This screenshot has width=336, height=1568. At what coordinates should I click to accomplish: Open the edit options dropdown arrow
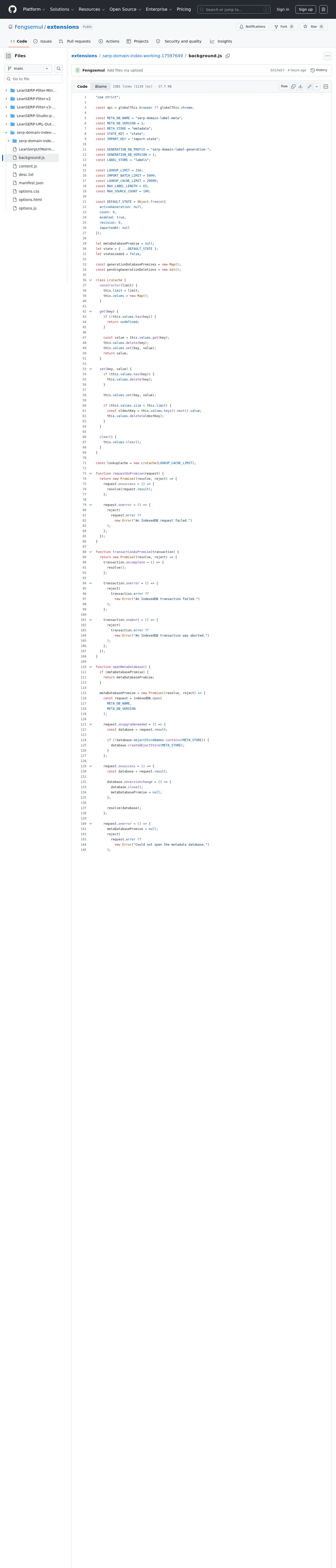[316, 87]
